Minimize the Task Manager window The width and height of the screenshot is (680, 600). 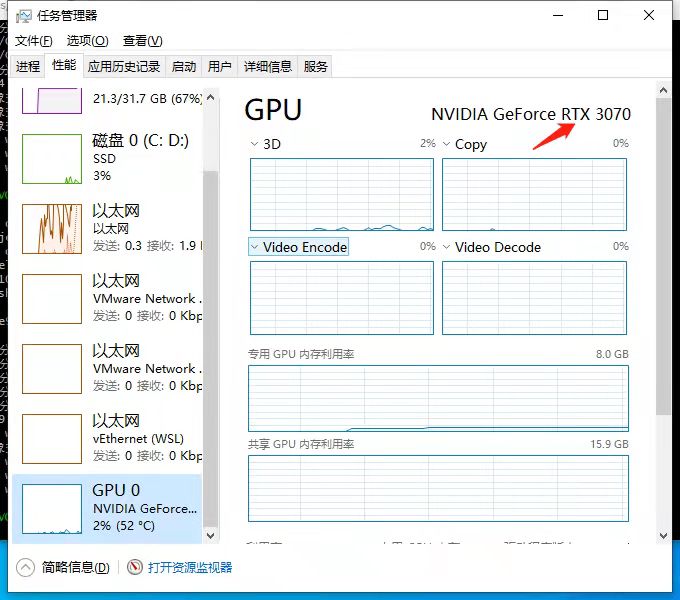coord(558,16)
